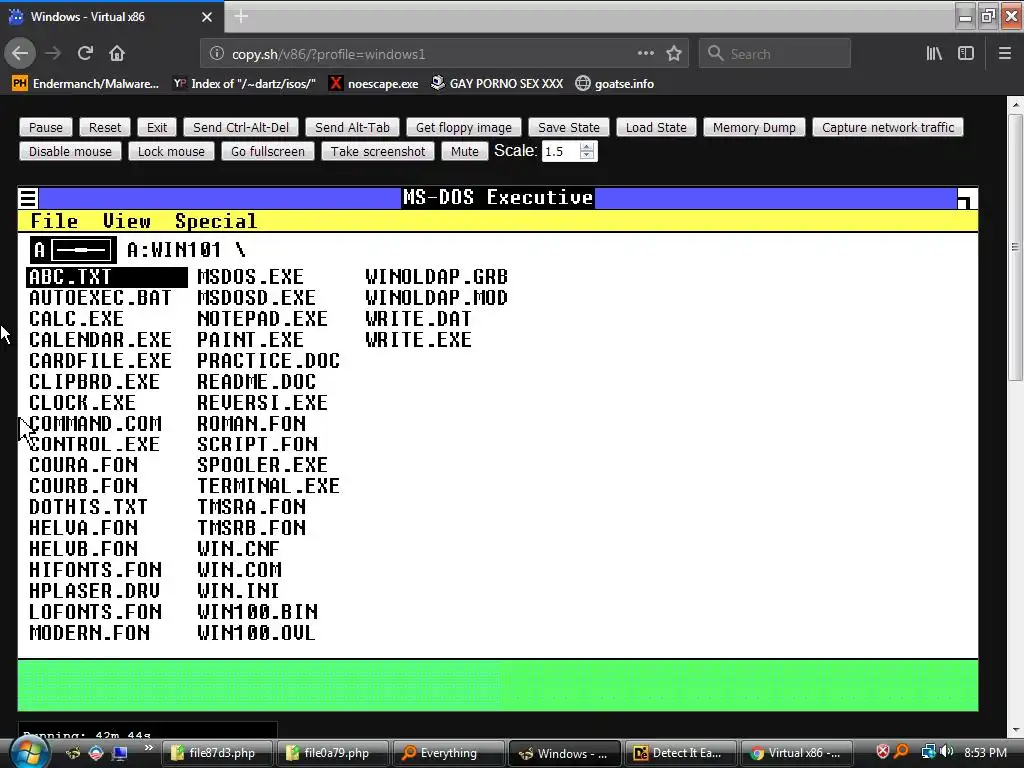Go to the browser home icon
Image resolution: width=1024 pixels, height=768 pixels.
pyautogui.click(x=117, y=53)
